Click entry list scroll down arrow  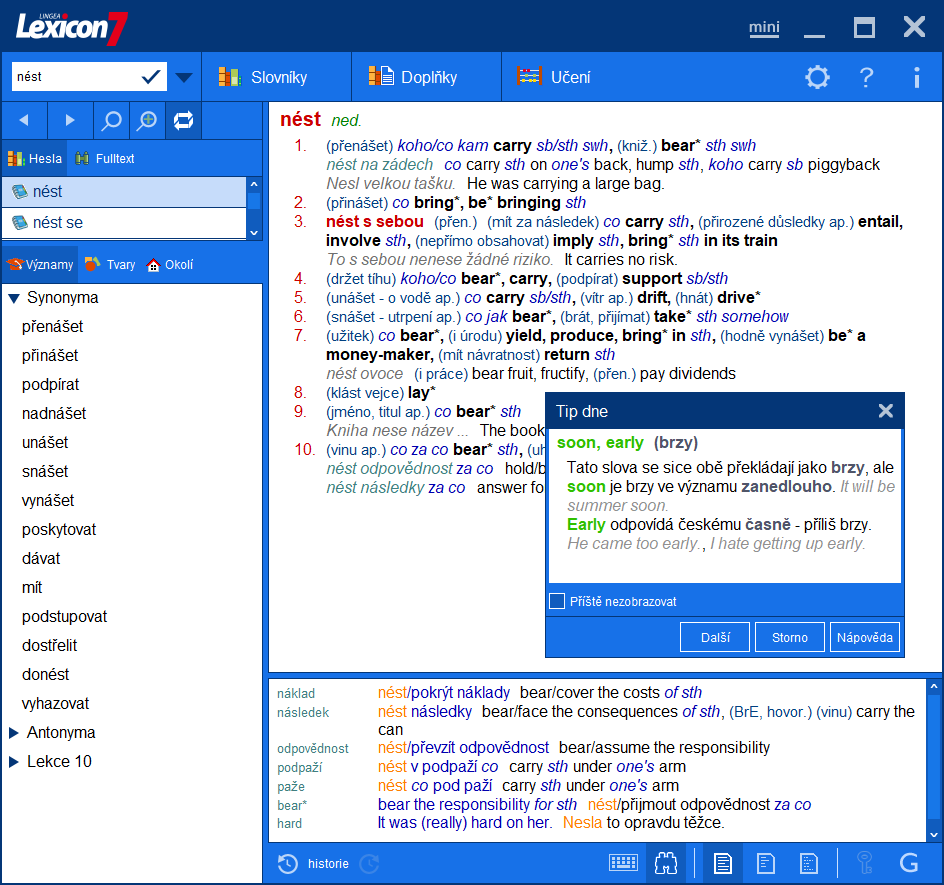pos(254,232)
